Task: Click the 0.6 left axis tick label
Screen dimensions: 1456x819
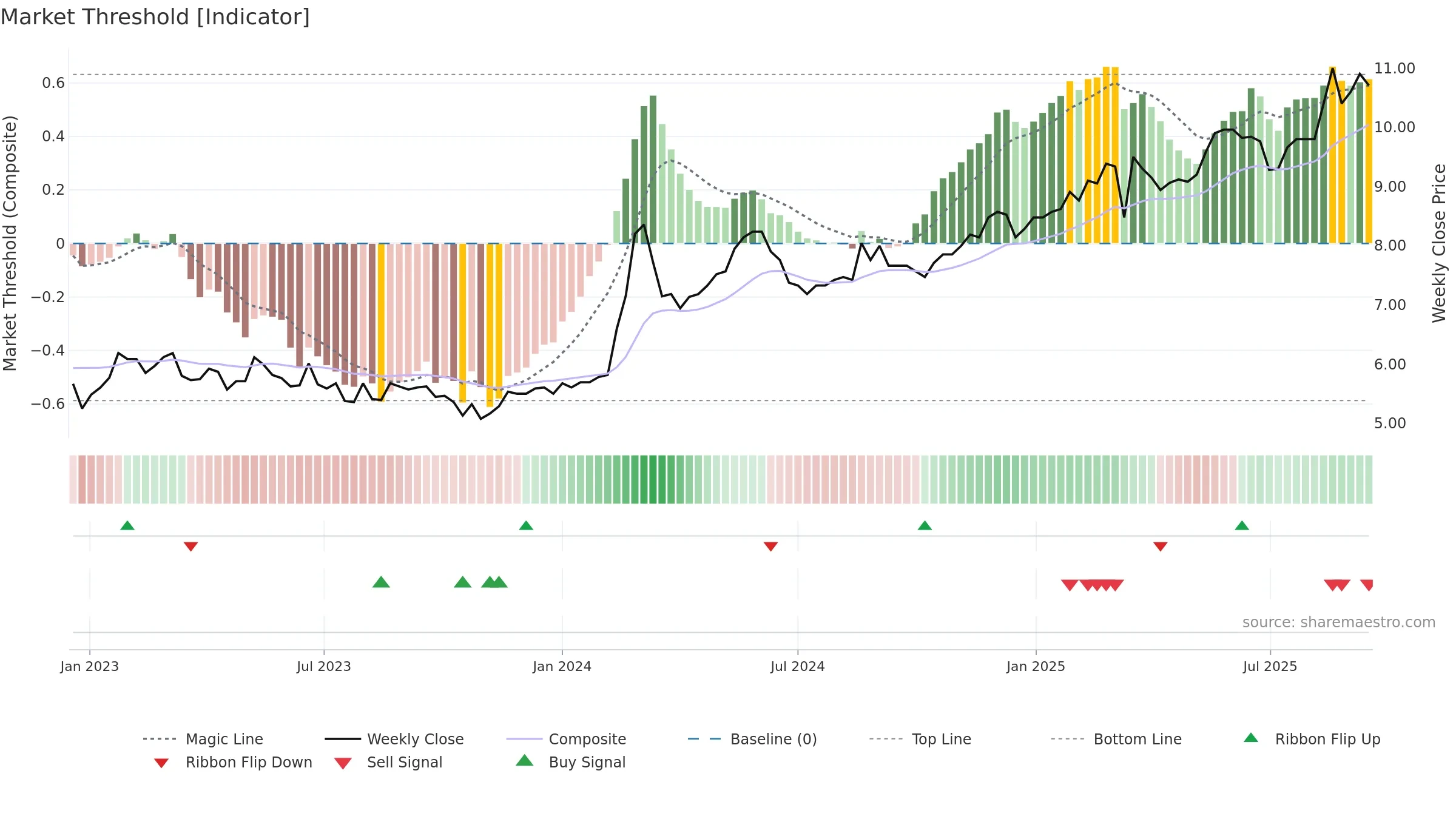Action: click(x=53, y=83)
